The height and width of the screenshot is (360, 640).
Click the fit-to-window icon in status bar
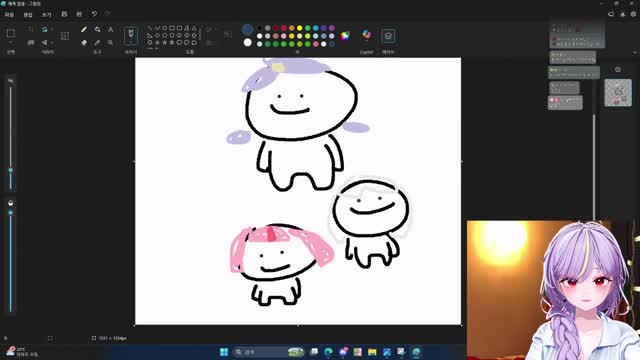point(50,338)
